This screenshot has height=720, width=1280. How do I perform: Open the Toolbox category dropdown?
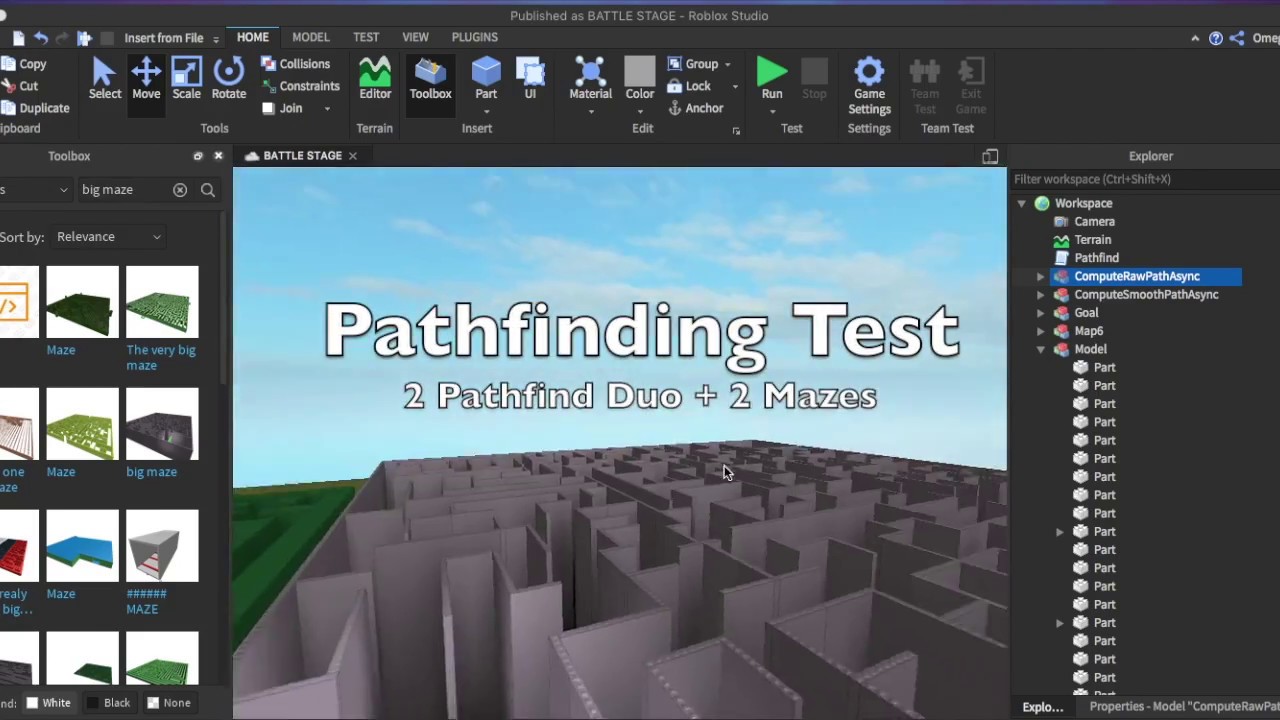coord(34,190)
